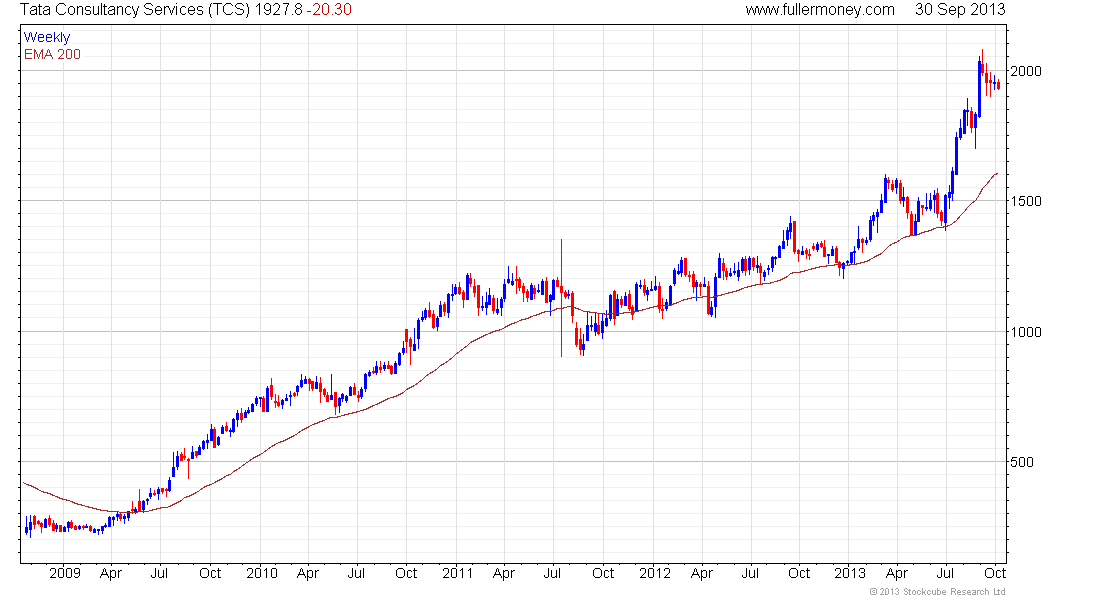The width and height of the screenshot is (1100, 600).
Task: Click the change value -20.30
Action: (x=329, y=10)
